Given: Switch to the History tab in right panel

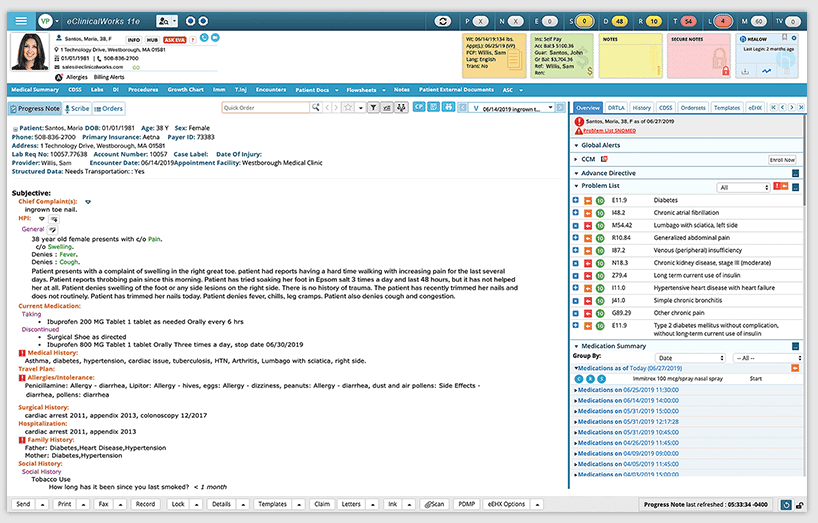Looking at the screenshot, I should pyautogui.click(x=641, y=107).
